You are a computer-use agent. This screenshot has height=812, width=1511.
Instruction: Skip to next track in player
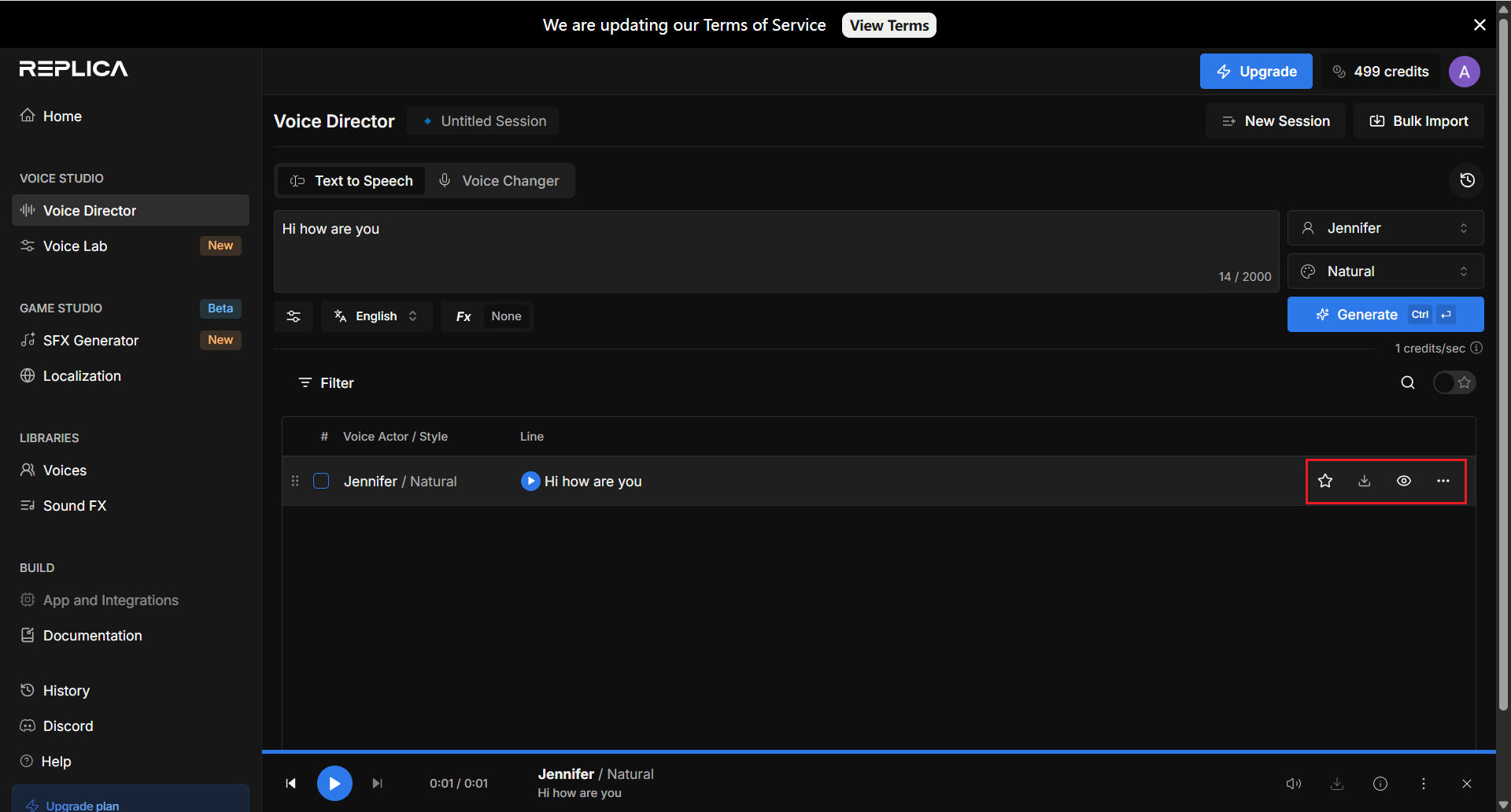coord(378,783)
